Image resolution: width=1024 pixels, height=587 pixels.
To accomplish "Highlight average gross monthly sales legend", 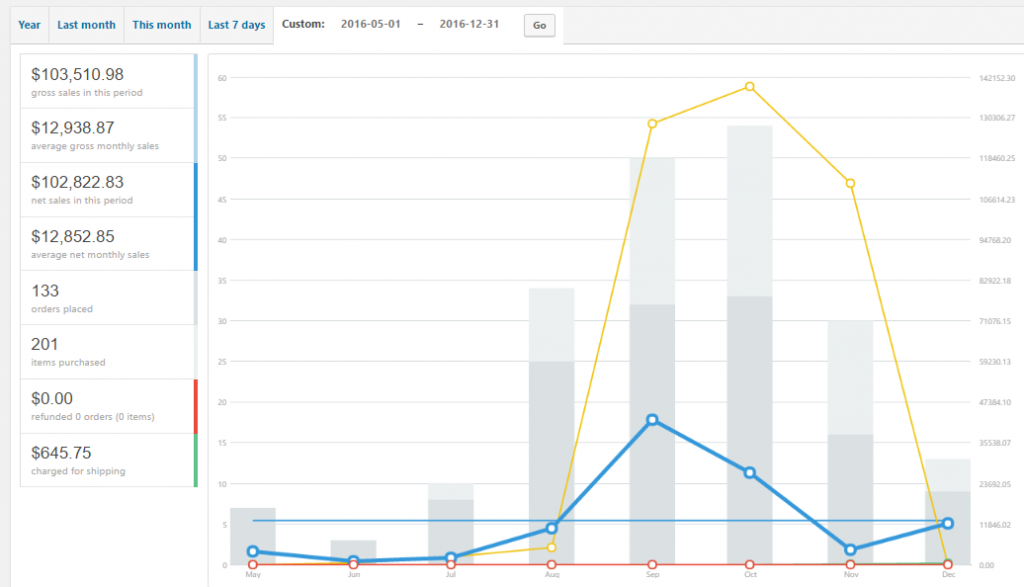I will (x=108, y=136).
